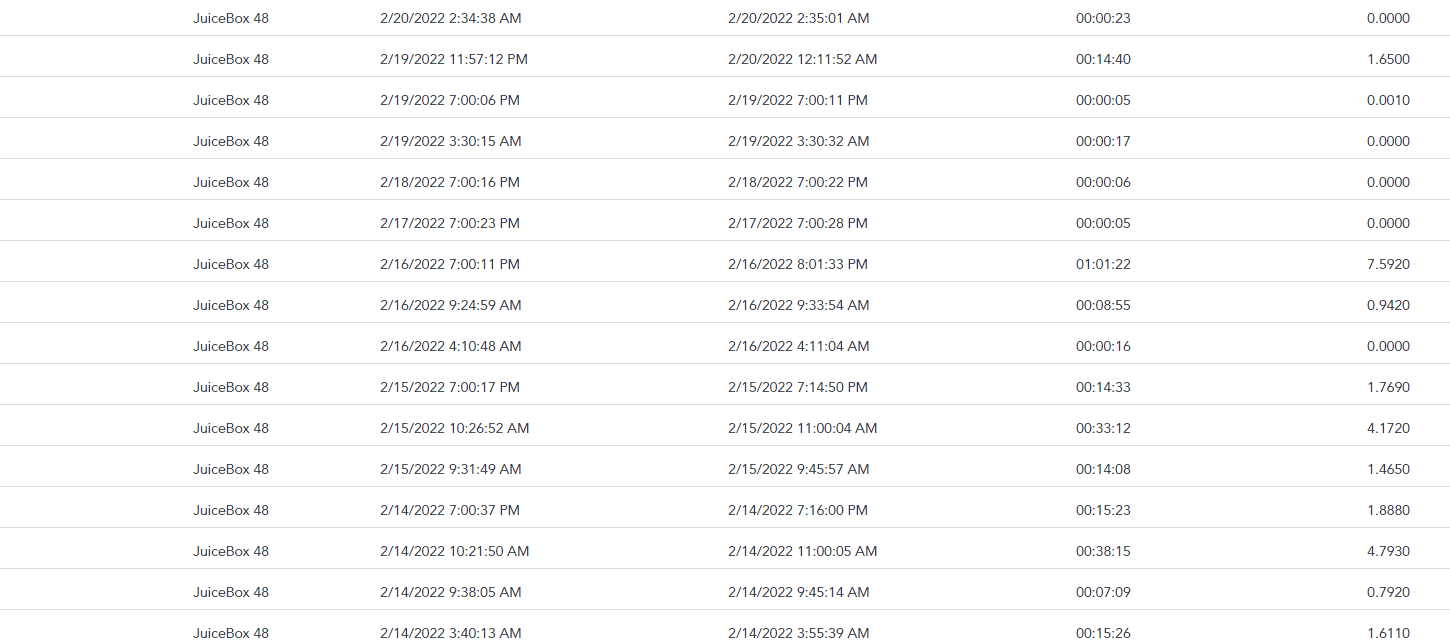This screenshot has height=644, width=1450.
Task: Select the energy value 0.0010
Action: pyautogui.click(x=1388, y=100)
